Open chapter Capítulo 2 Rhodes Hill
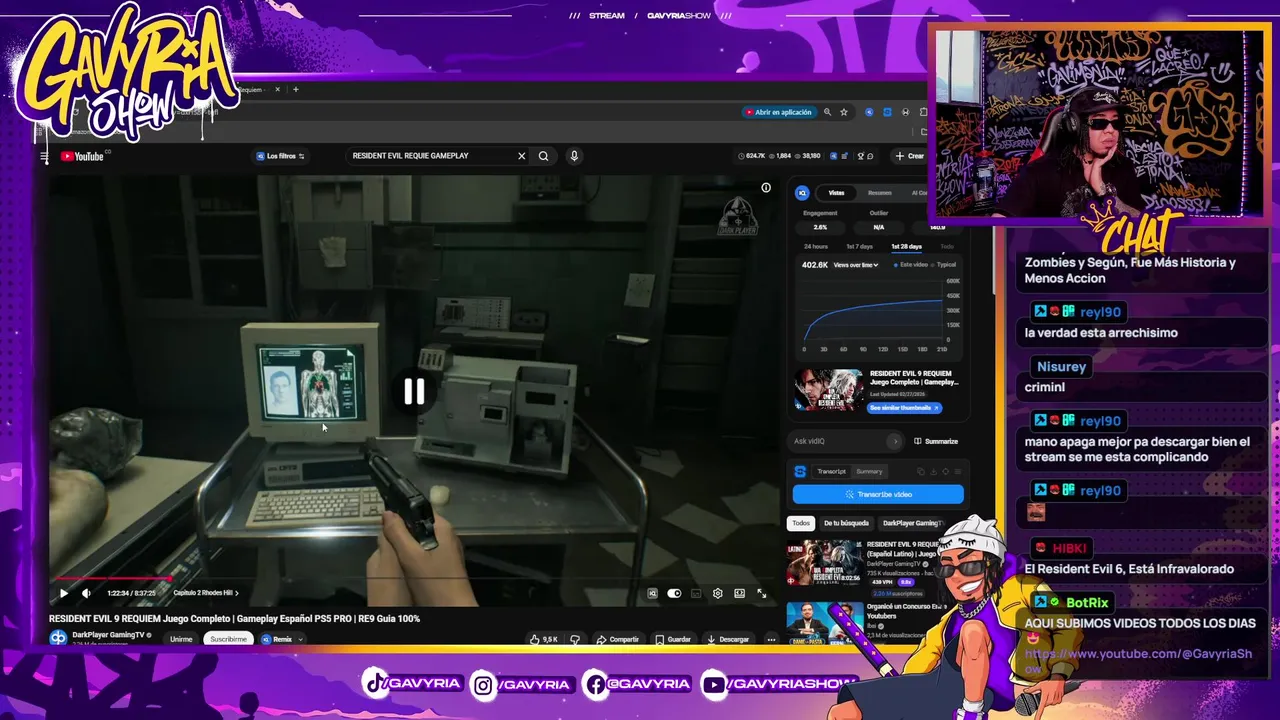The height and width of the screenshot is (720, 1280). click(206, 593)
